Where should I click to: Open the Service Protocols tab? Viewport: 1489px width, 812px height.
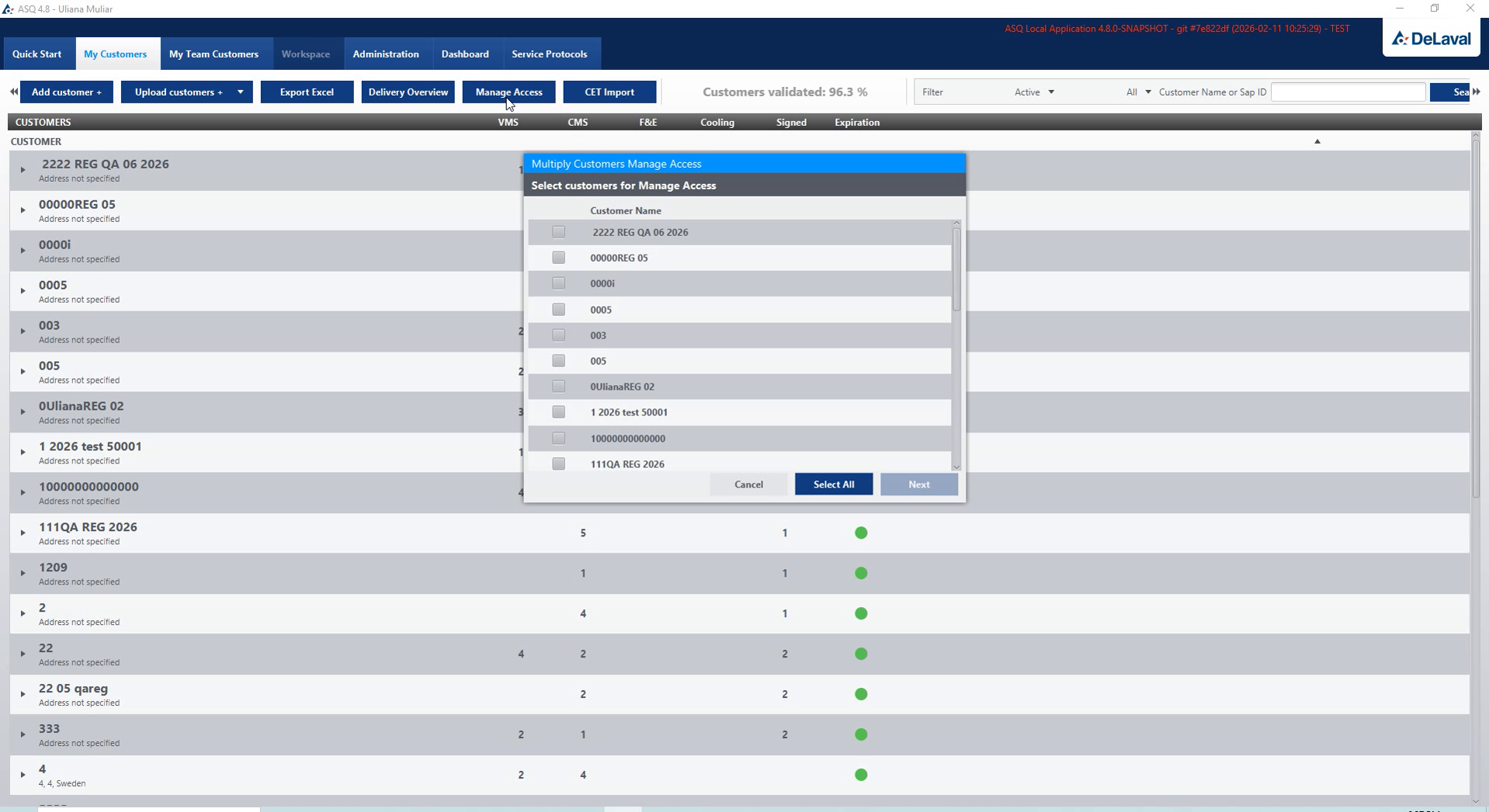click(x=549, y=54)
